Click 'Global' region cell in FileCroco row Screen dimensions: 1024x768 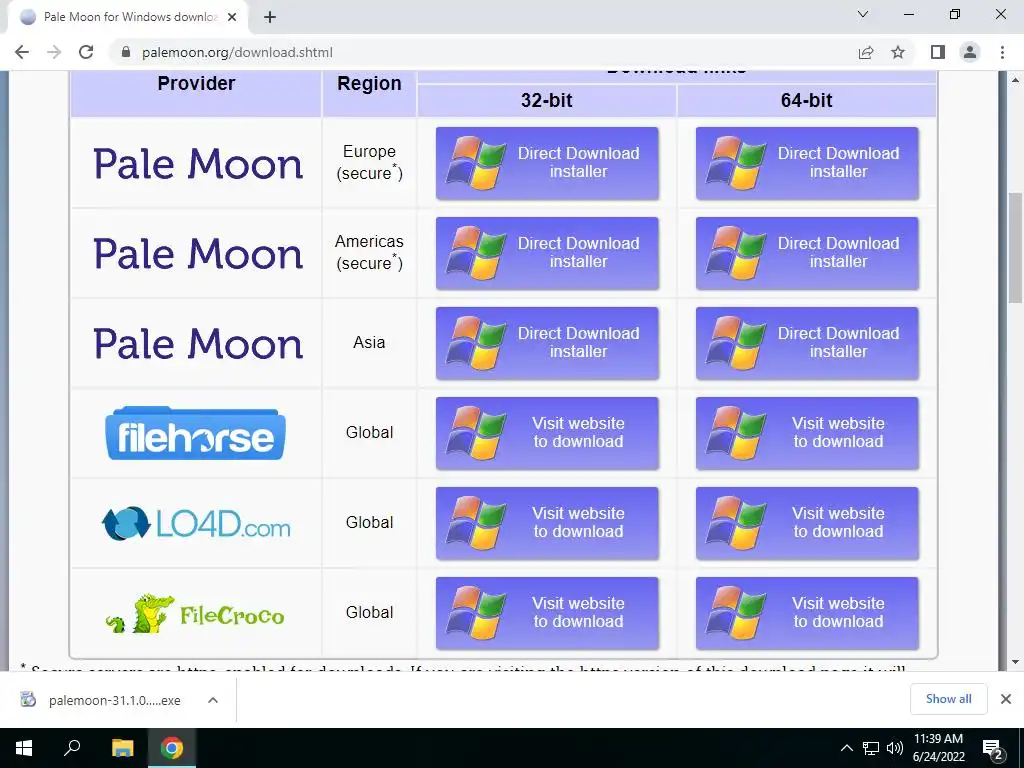[x=369, y=613]
